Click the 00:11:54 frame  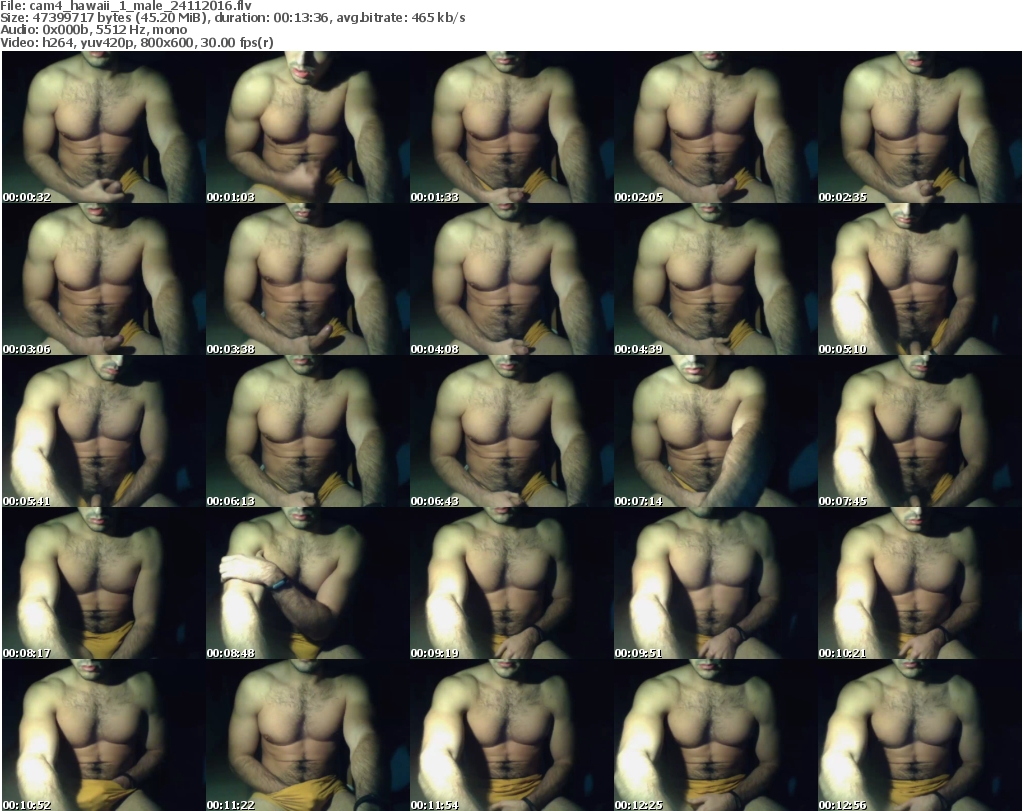[x=511, y=736]
